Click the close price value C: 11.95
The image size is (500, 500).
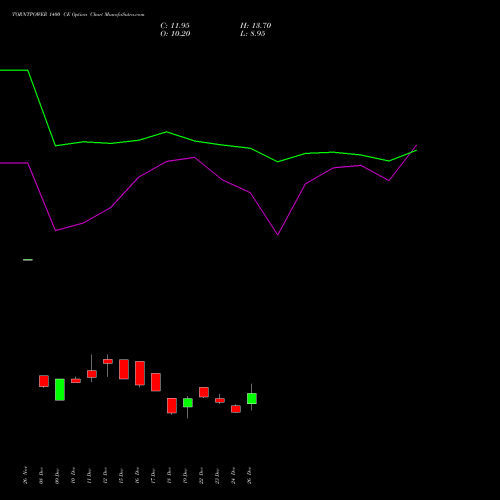coord(175,26)
